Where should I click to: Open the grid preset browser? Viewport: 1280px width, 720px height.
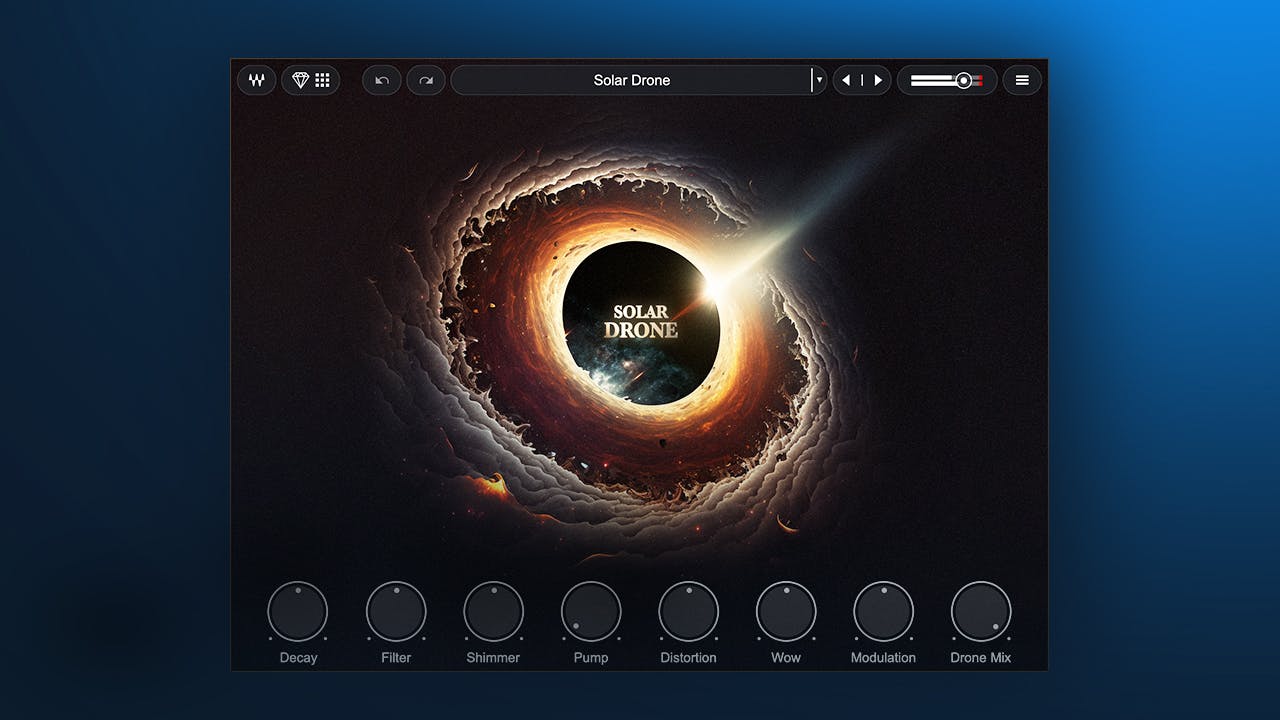coord(322,80)
